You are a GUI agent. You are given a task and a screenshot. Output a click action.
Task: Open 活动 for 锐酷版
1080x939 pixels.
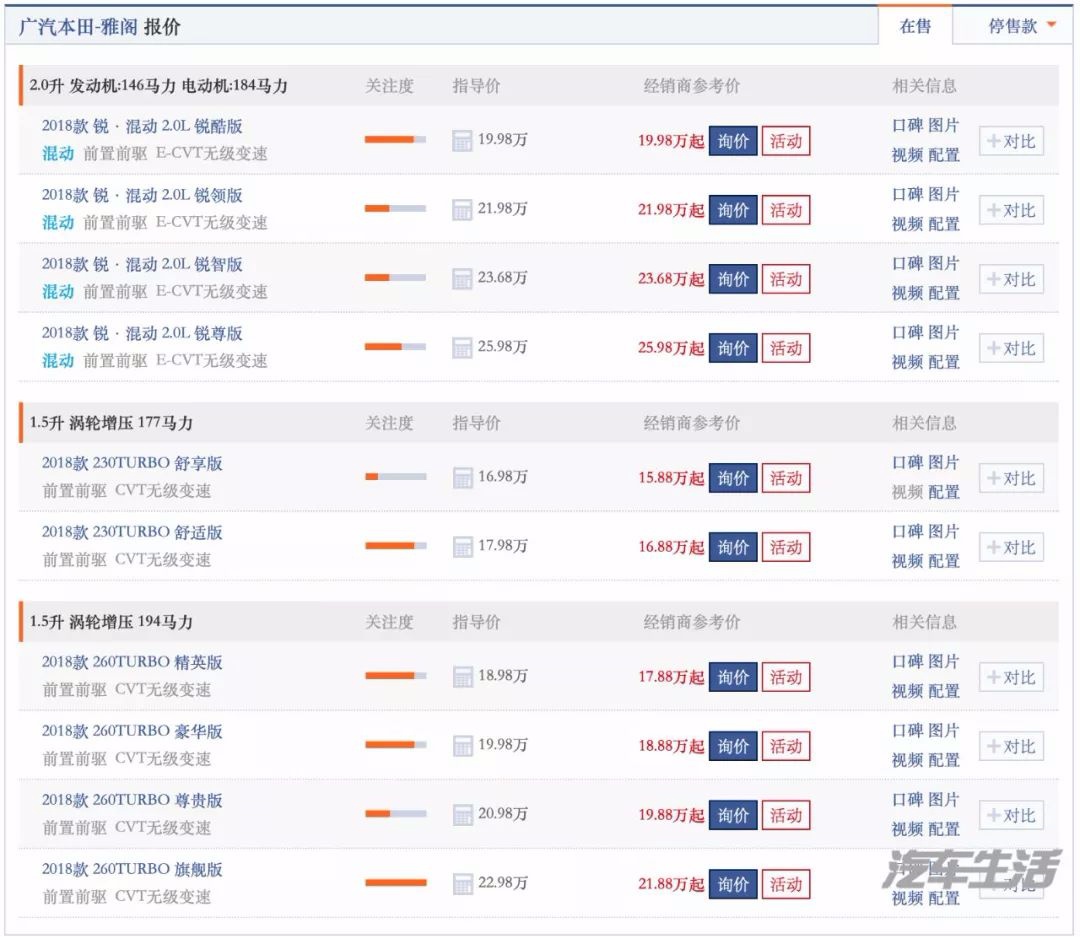click(786, 141)
